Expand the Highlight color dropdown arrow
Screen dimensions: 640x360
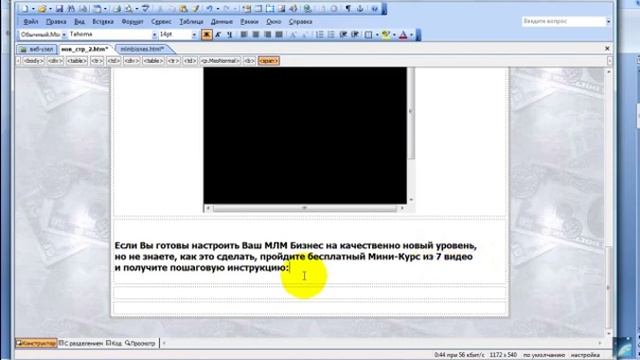[x=394, y=35]
